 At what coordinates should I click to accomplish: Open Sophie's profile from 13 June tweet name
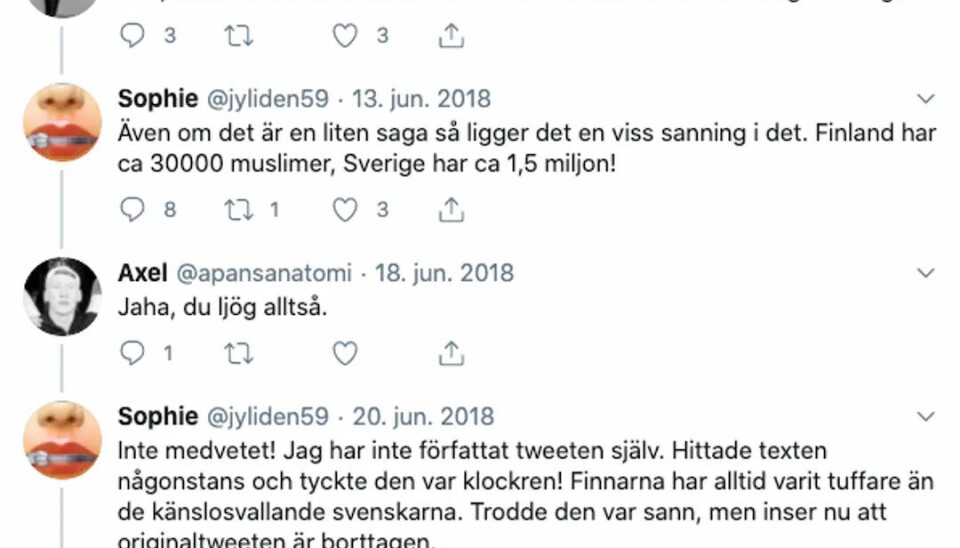[x=158, y=99]
